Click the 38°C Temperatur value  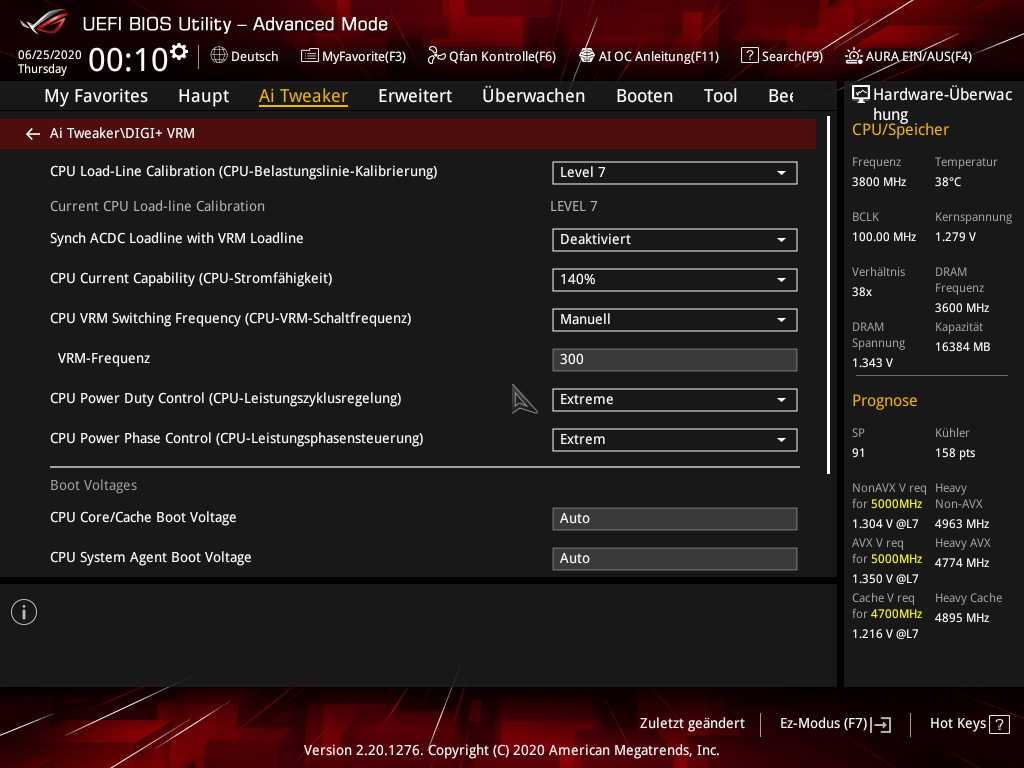[x=948, y=182]
